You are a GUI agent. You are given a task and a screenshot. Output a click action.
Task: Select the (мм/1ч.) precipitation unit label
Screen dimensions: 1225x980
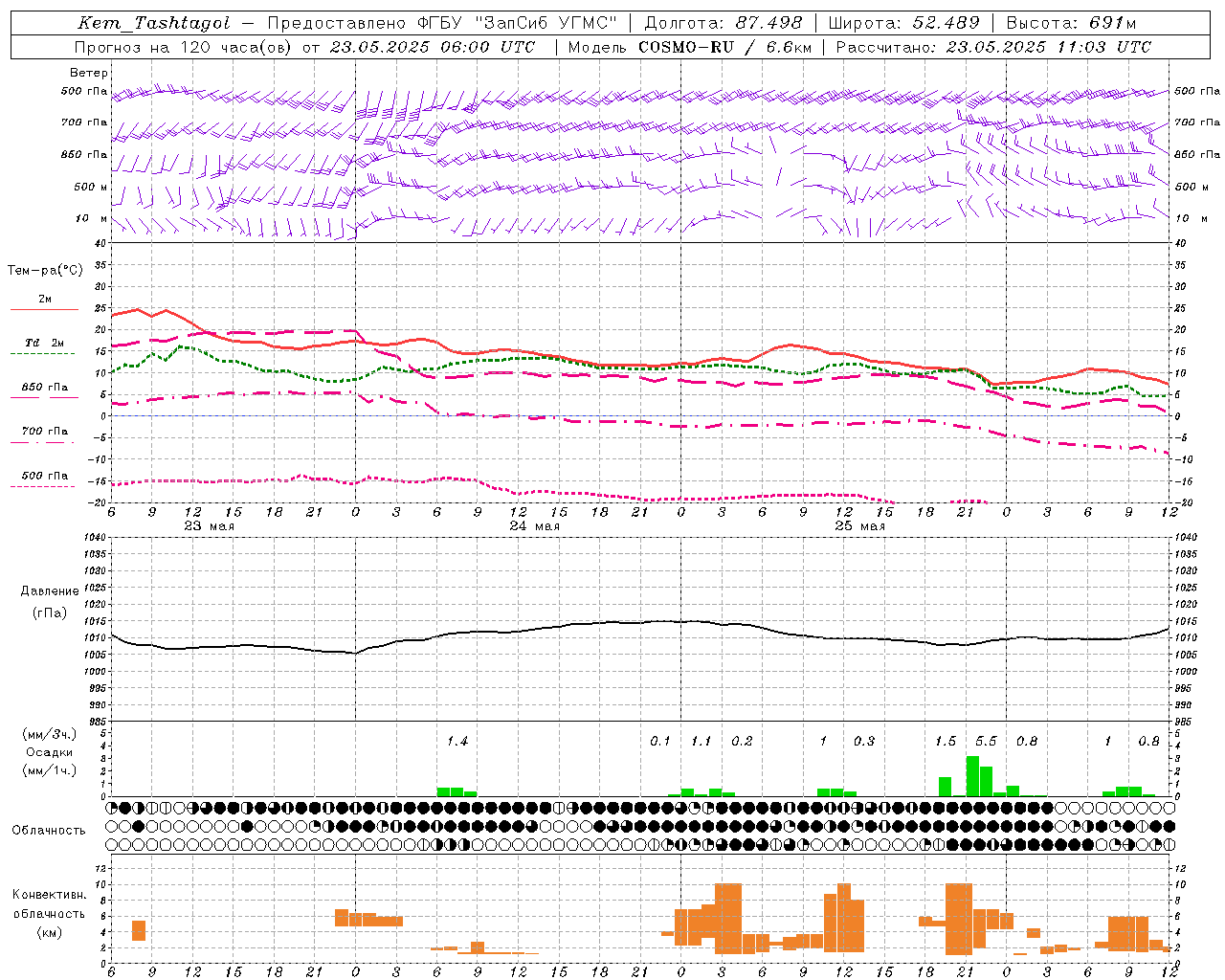point(50,770)
